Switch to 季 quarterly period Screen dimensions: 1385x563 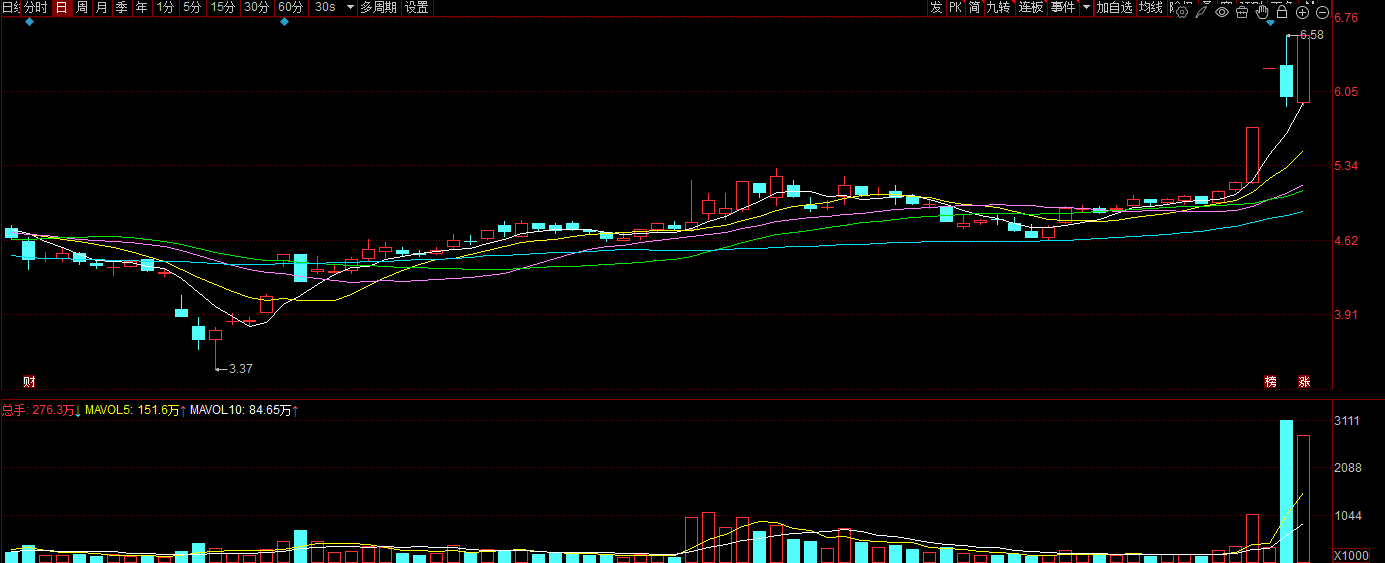[x=122, y=7]
